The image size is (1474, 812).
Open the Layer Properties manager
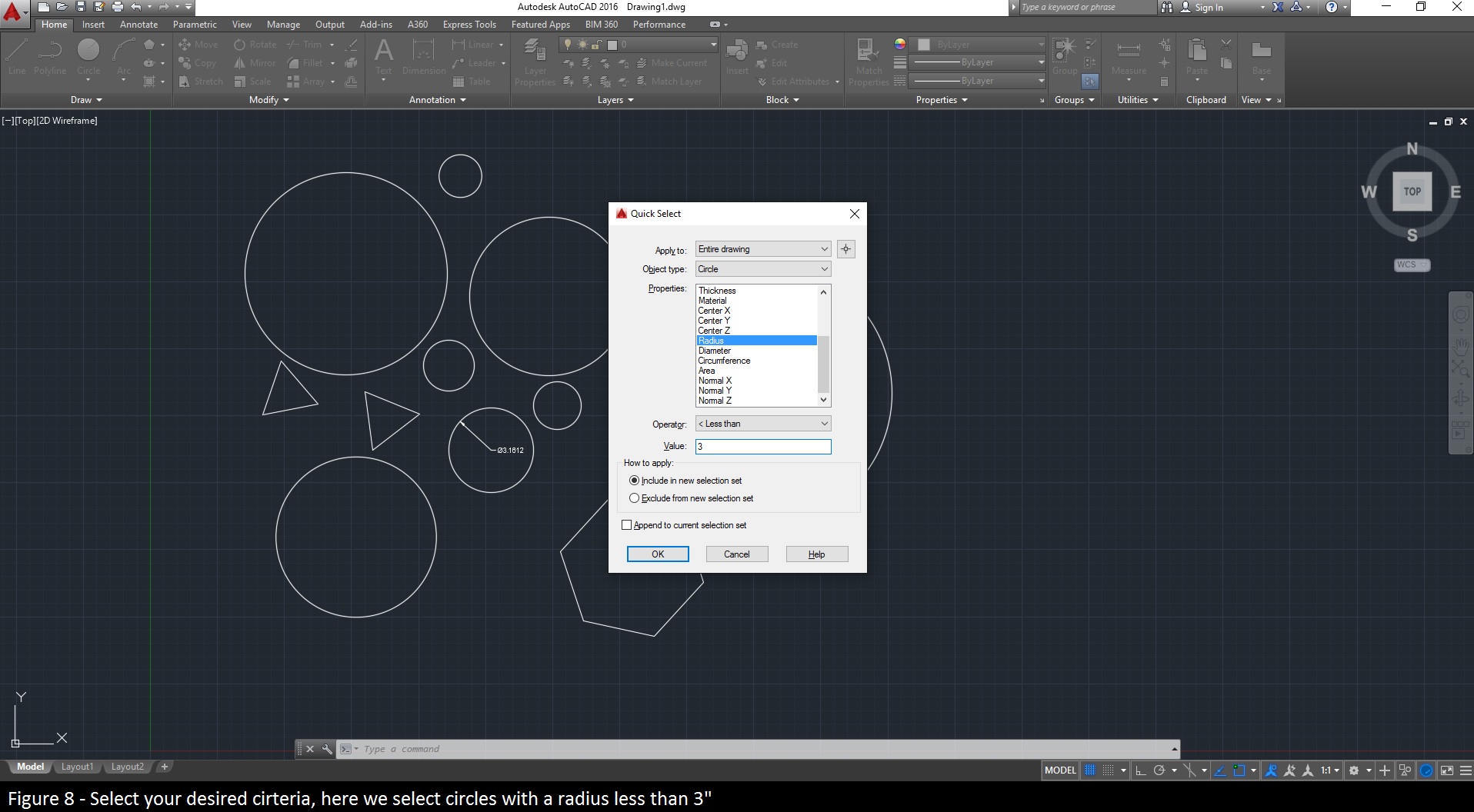[x=534, y=58]
